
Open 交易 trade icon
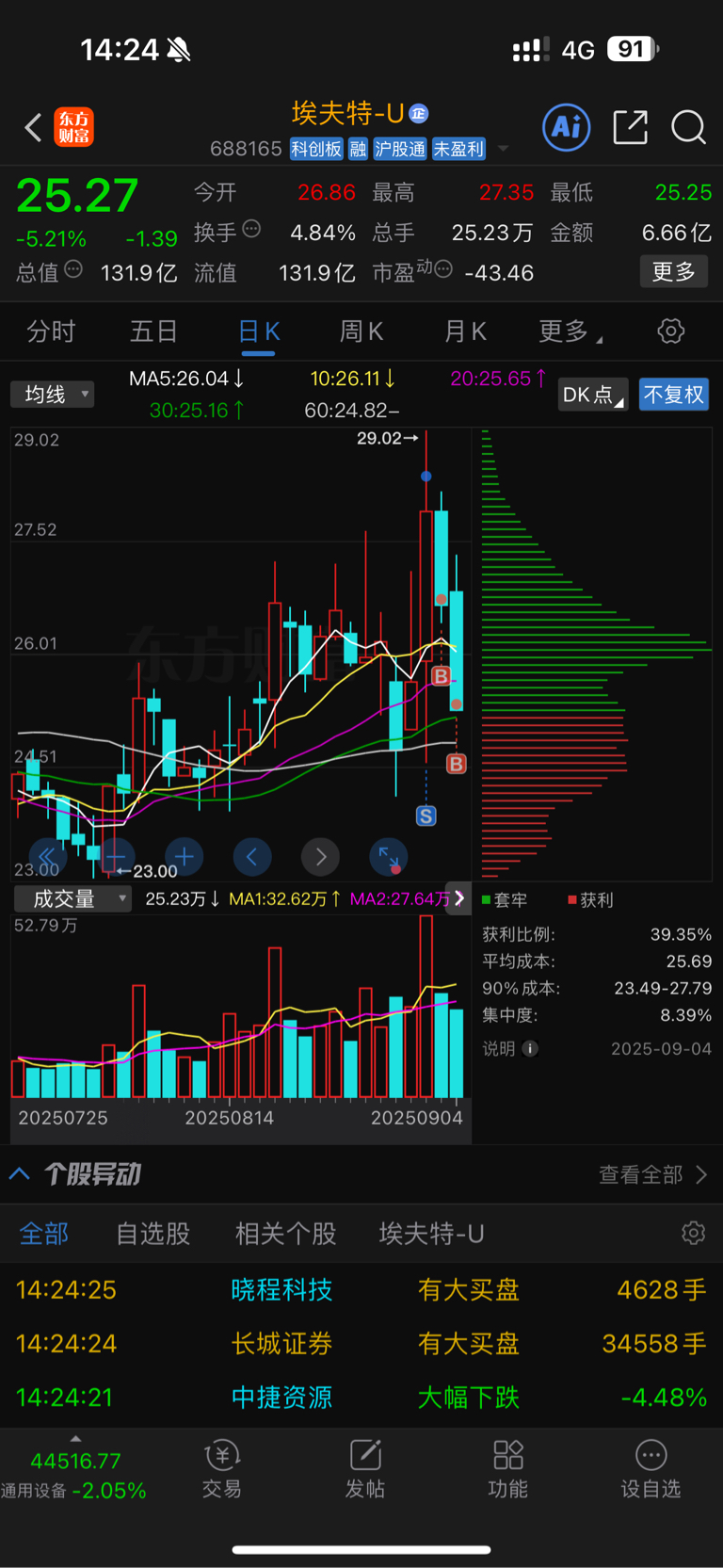pos(222,1469)
